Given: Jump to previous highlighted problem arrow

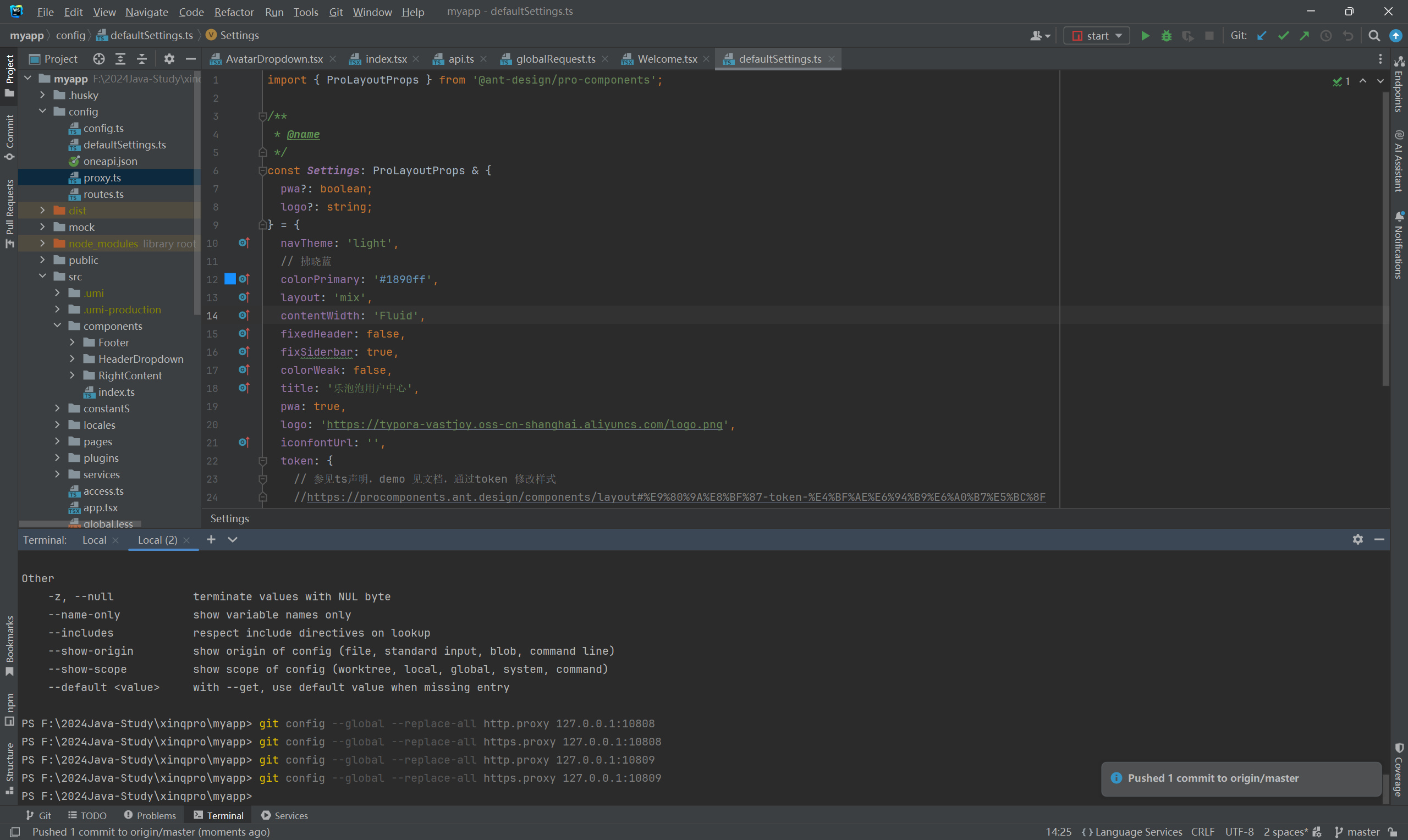Looking at the screenshot, I should coord(1363,81).
